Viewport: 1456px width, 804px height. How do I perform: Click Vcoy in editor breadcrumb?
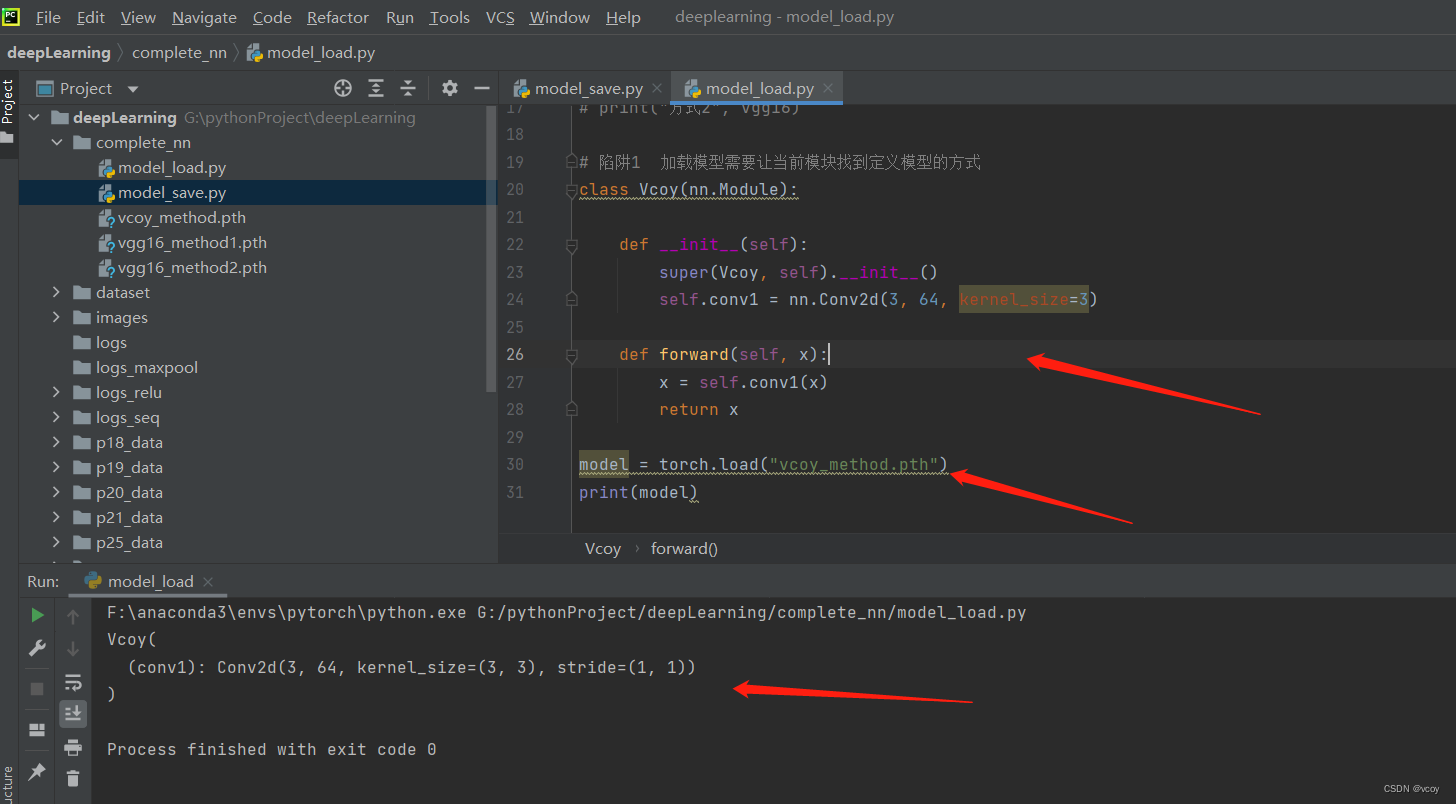tap(603, 549)
